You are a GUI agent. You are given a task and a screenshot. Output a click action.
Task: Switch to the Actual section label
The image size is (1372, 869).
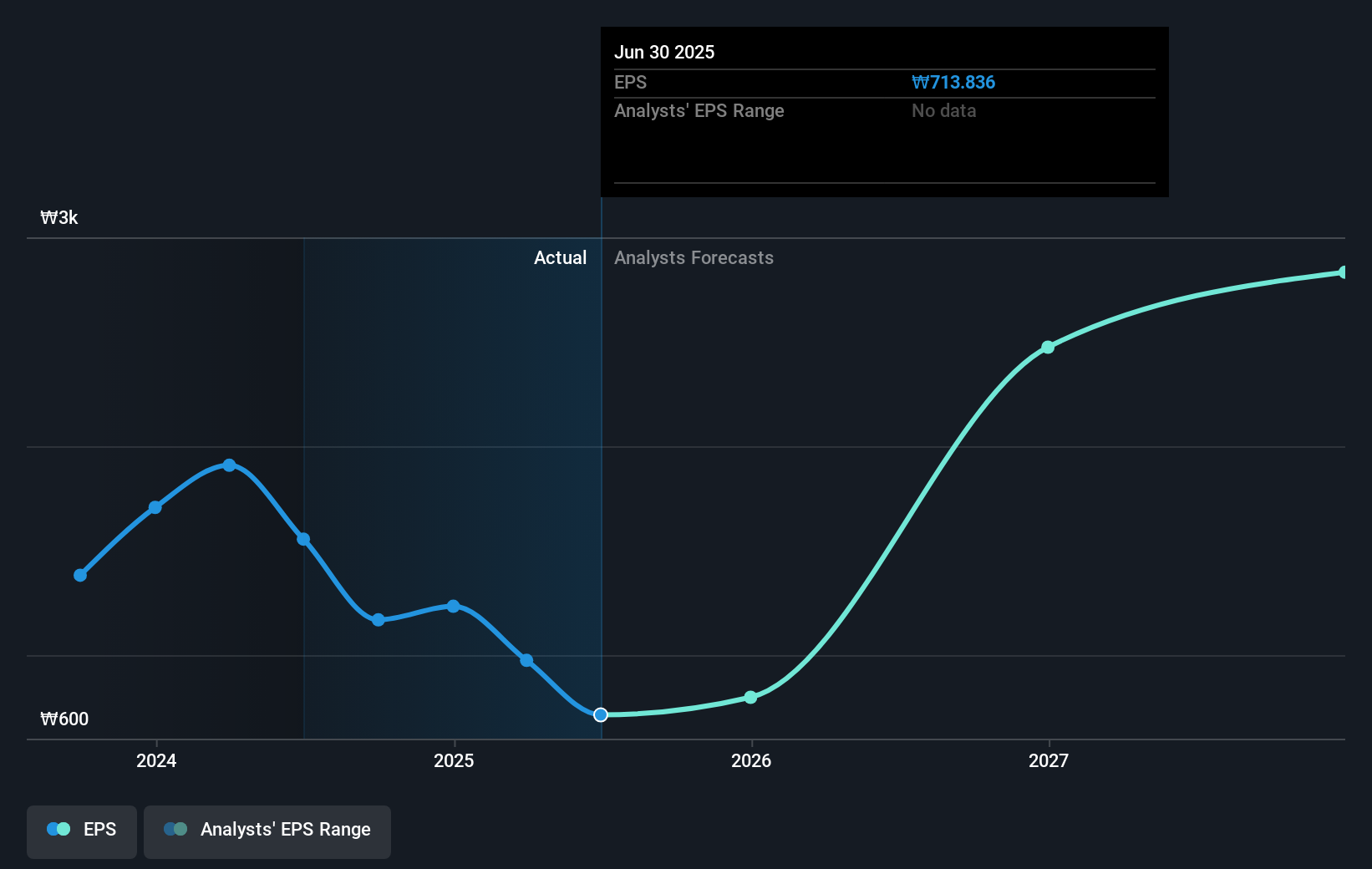click(x=560, y=258)
